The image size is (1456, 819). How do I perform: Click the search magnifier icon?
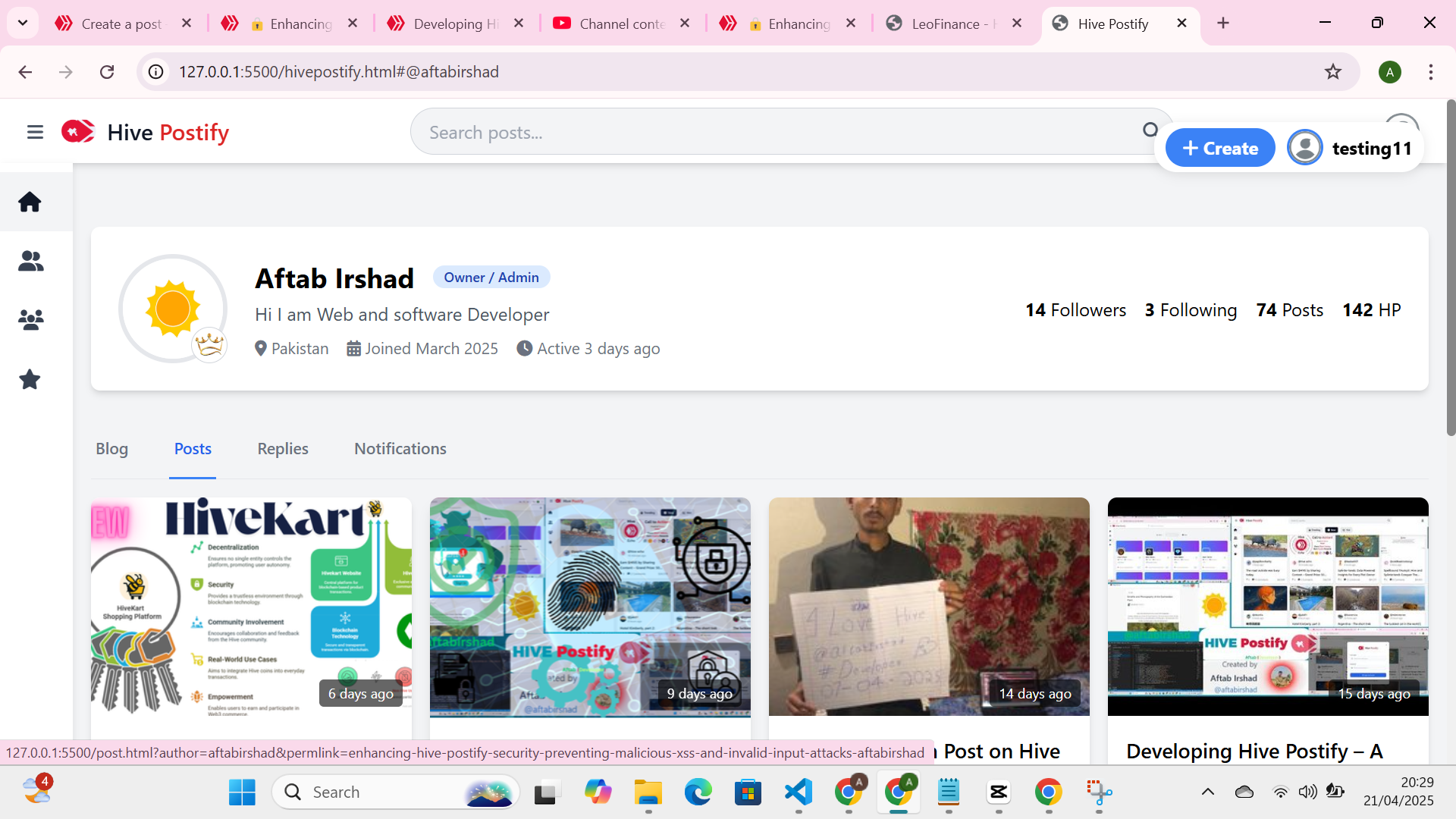[x=1150, y=130]
